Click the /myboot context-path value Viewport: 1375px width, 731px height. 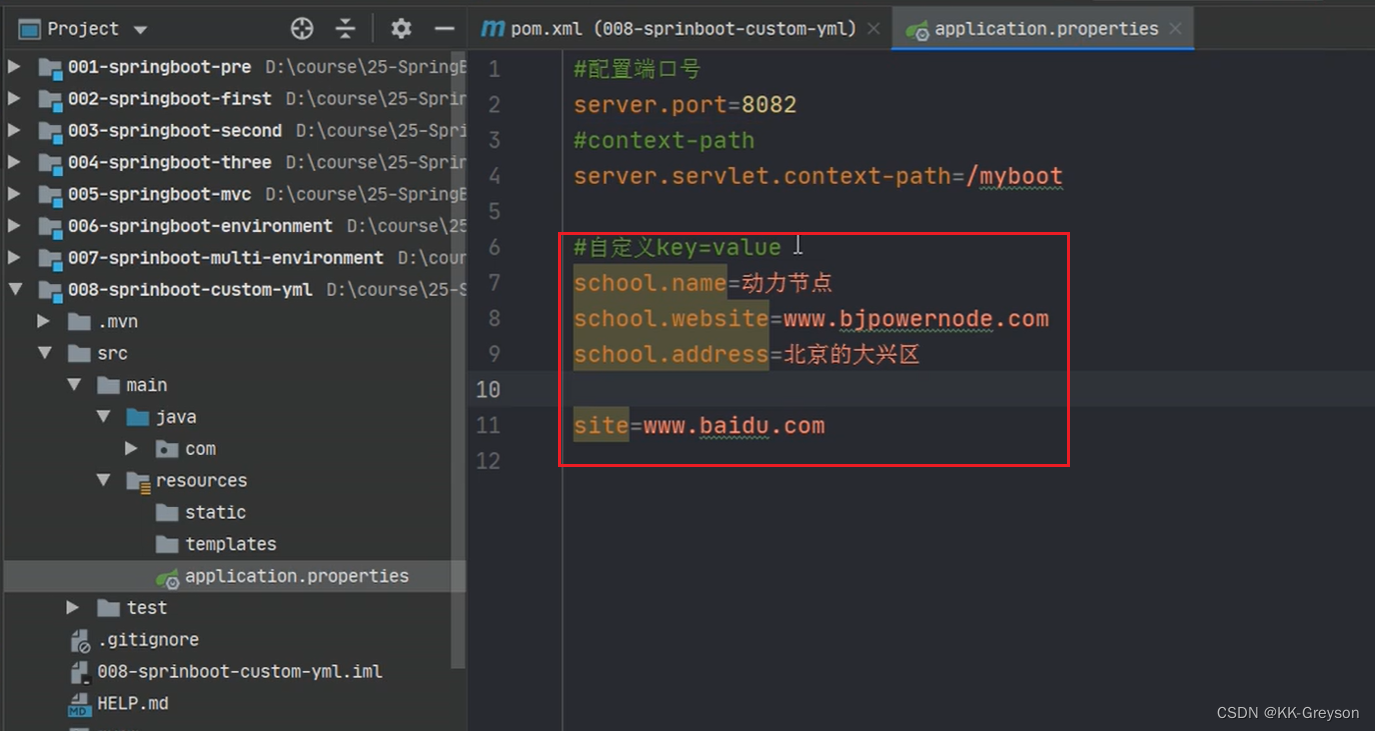[x=1013, y=177]
